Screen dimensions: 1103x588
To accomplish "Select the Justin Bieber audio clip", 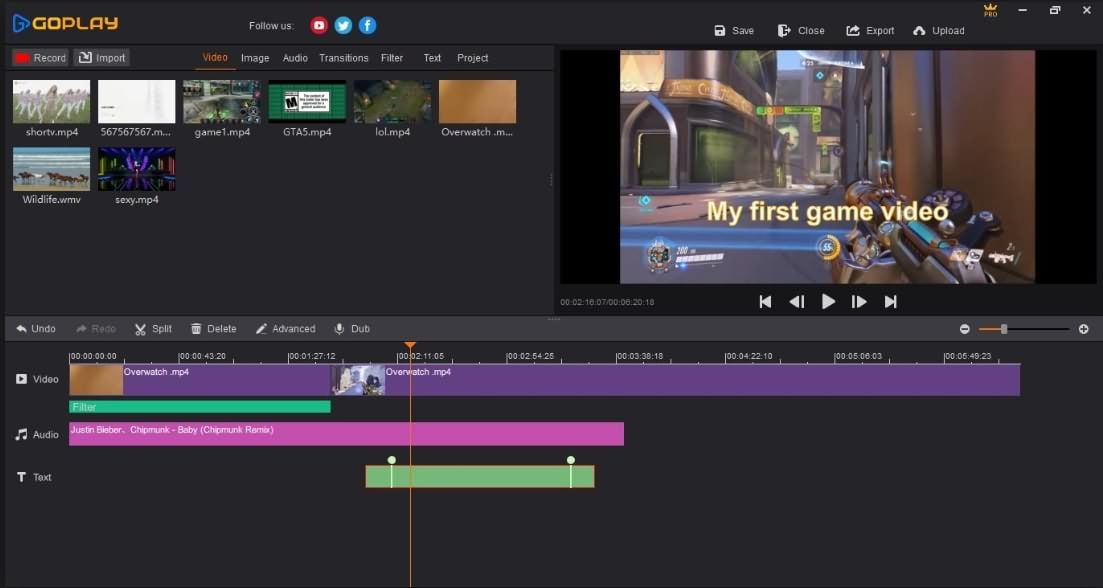I will (x=346, y=434).
